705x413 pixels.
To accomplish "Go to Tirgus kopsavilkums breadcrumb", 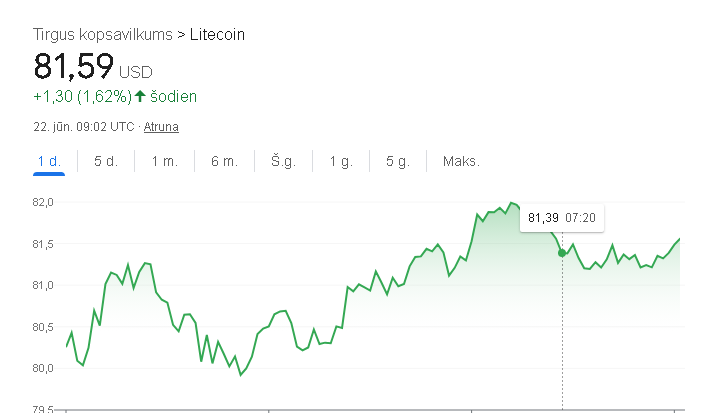I will (x=103, y=35).
